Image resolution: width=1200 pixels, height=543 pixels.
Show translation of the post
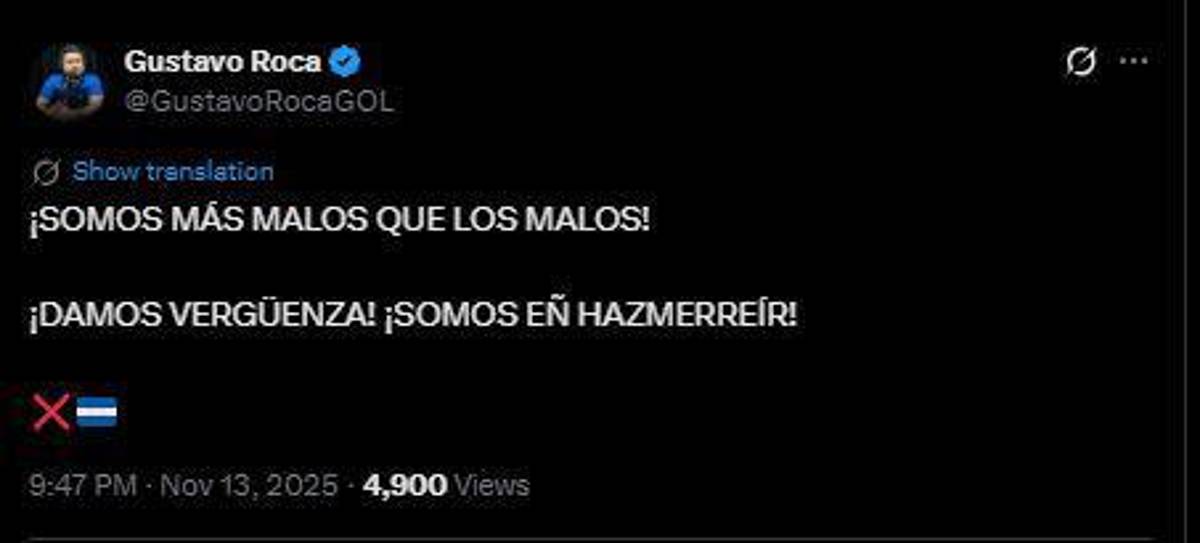click(x=173, y=171)
